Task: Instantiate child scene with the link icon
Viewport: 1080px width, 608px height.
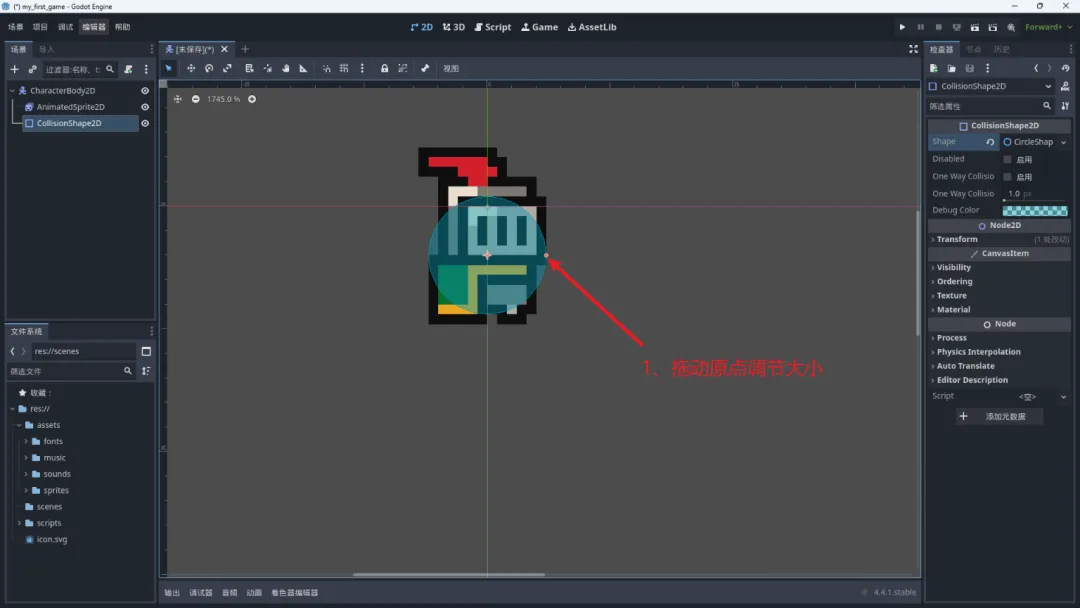Action: tap(32, 69)
